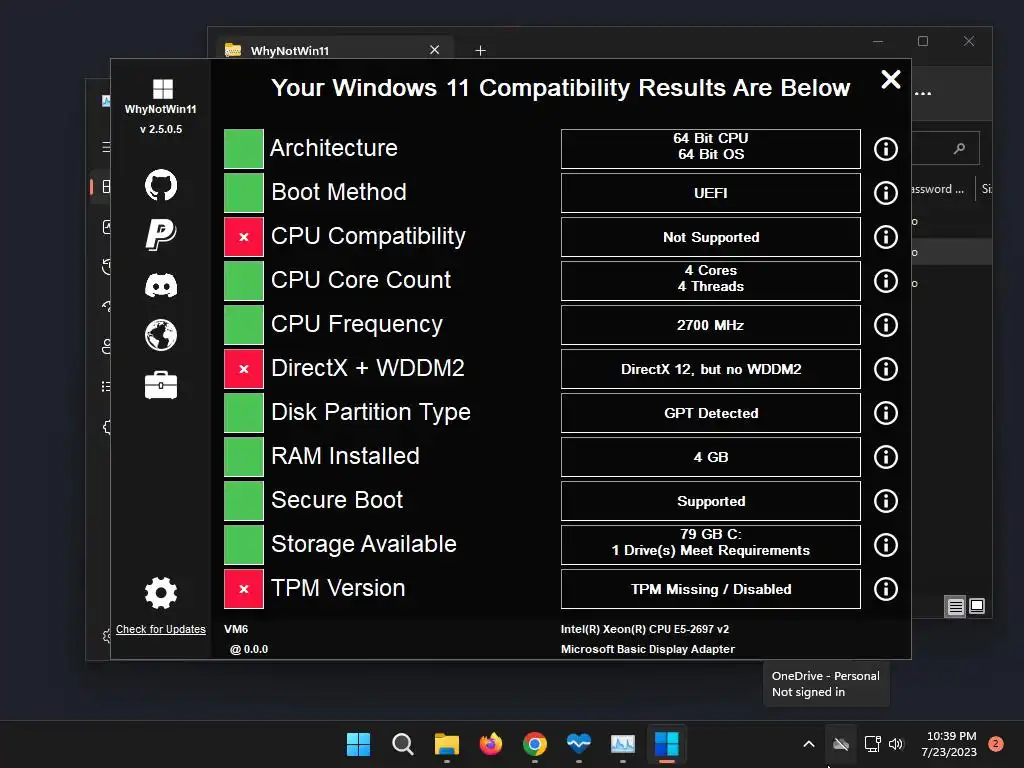Open File Explorer from taskbar
Screen dimensions: 1024x768
click(x=447, y=744)
